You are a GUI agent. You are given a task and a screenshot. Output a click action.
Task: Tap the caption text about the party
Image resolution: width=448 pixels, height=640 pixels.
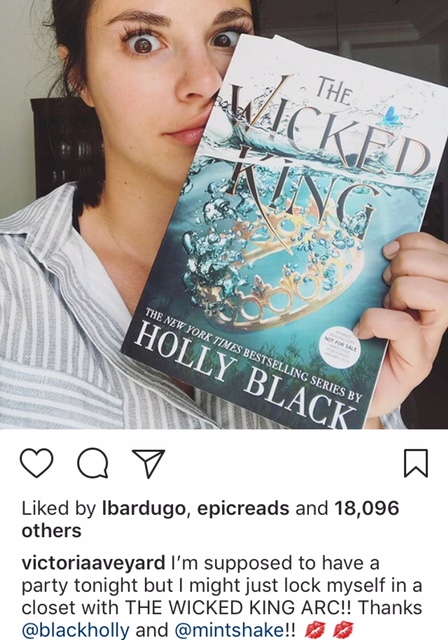pos(222,596)
